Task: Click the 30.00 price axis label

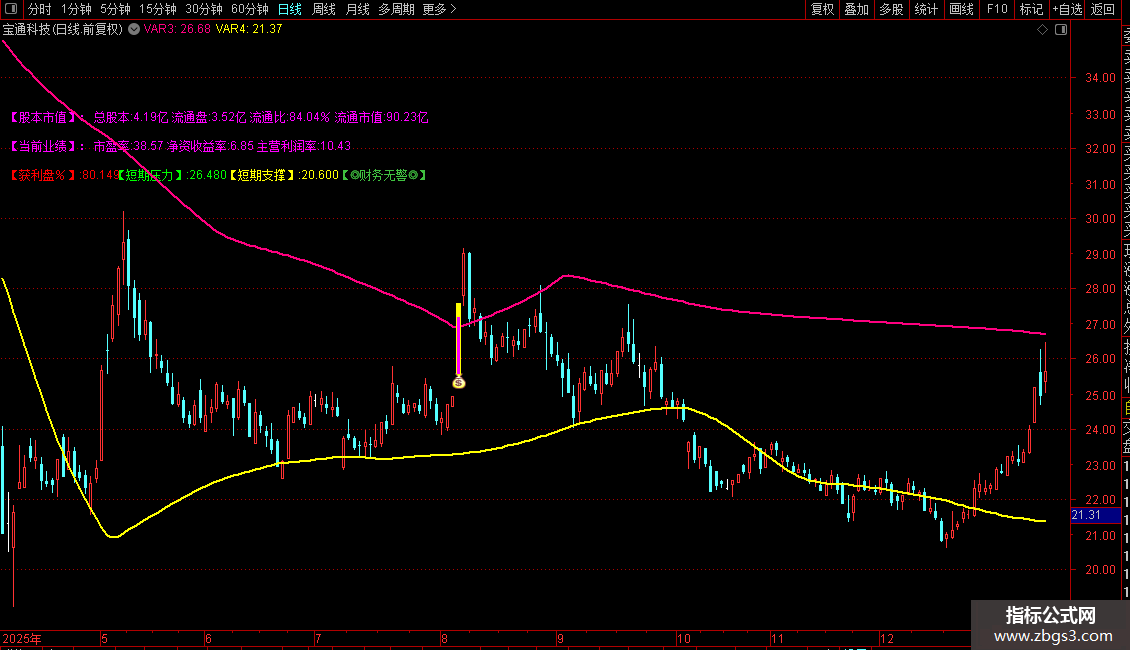Action: click(1100, 219)
